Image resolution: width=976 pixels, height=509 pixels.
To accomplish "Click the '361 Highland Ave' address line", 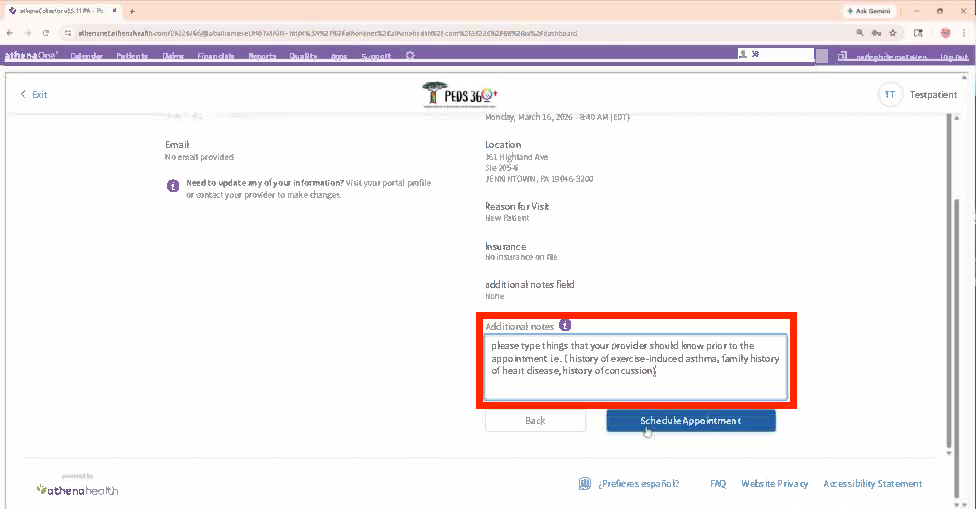I will pyautogui.click(x=517, y=157).
